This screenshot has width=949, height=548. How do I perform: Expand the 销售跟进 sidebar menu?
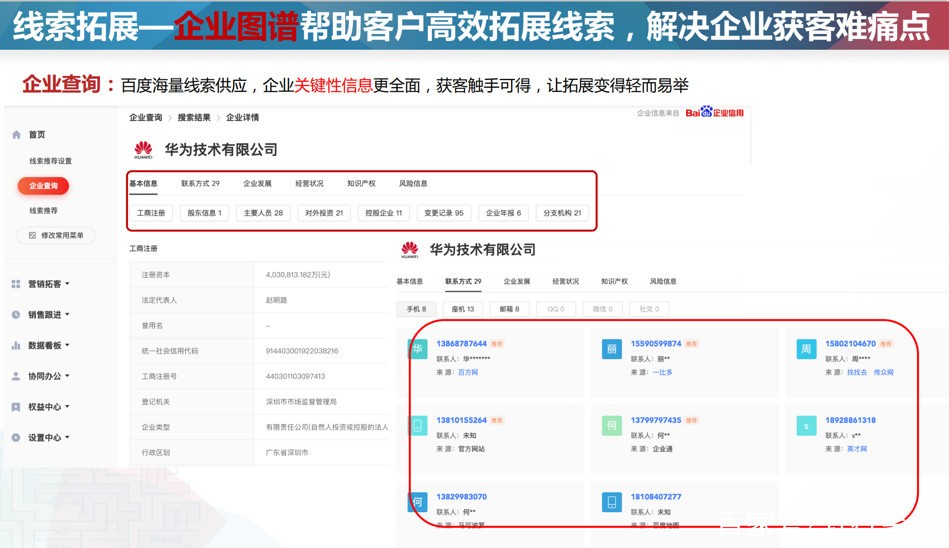(x=48, y=314)
